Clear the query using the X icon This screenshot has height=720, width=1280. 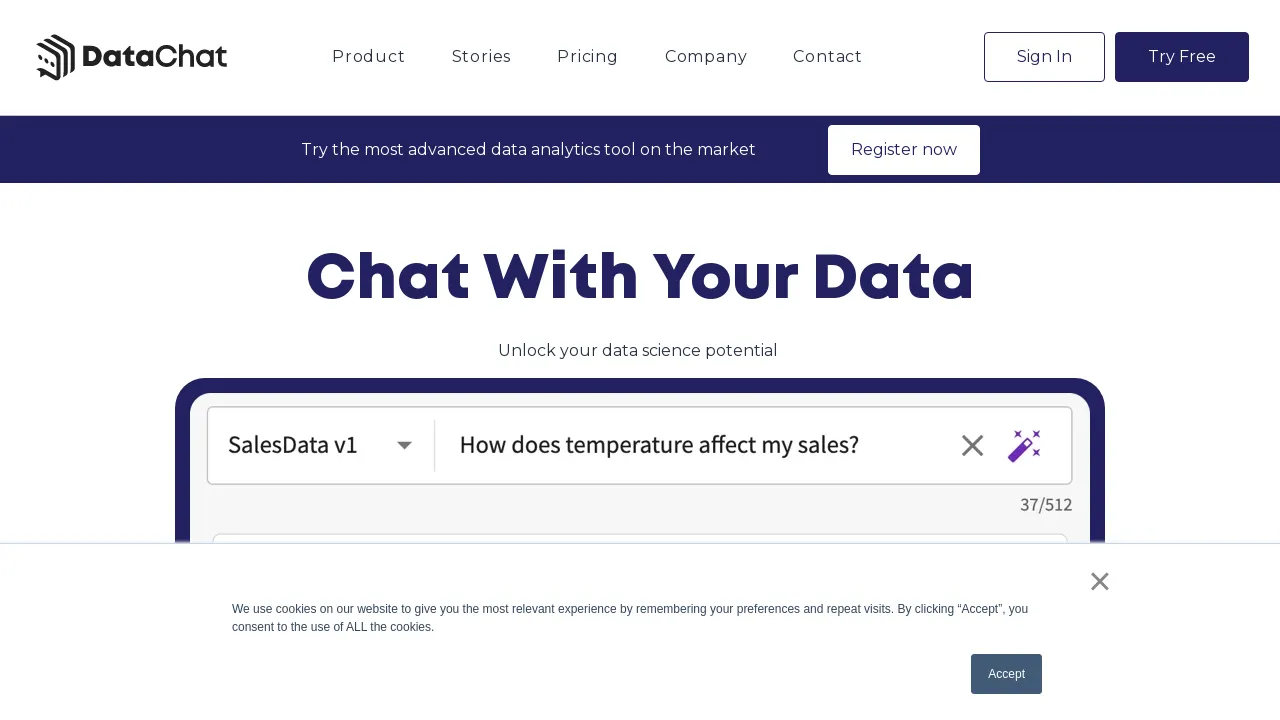(x=971, y=445)
